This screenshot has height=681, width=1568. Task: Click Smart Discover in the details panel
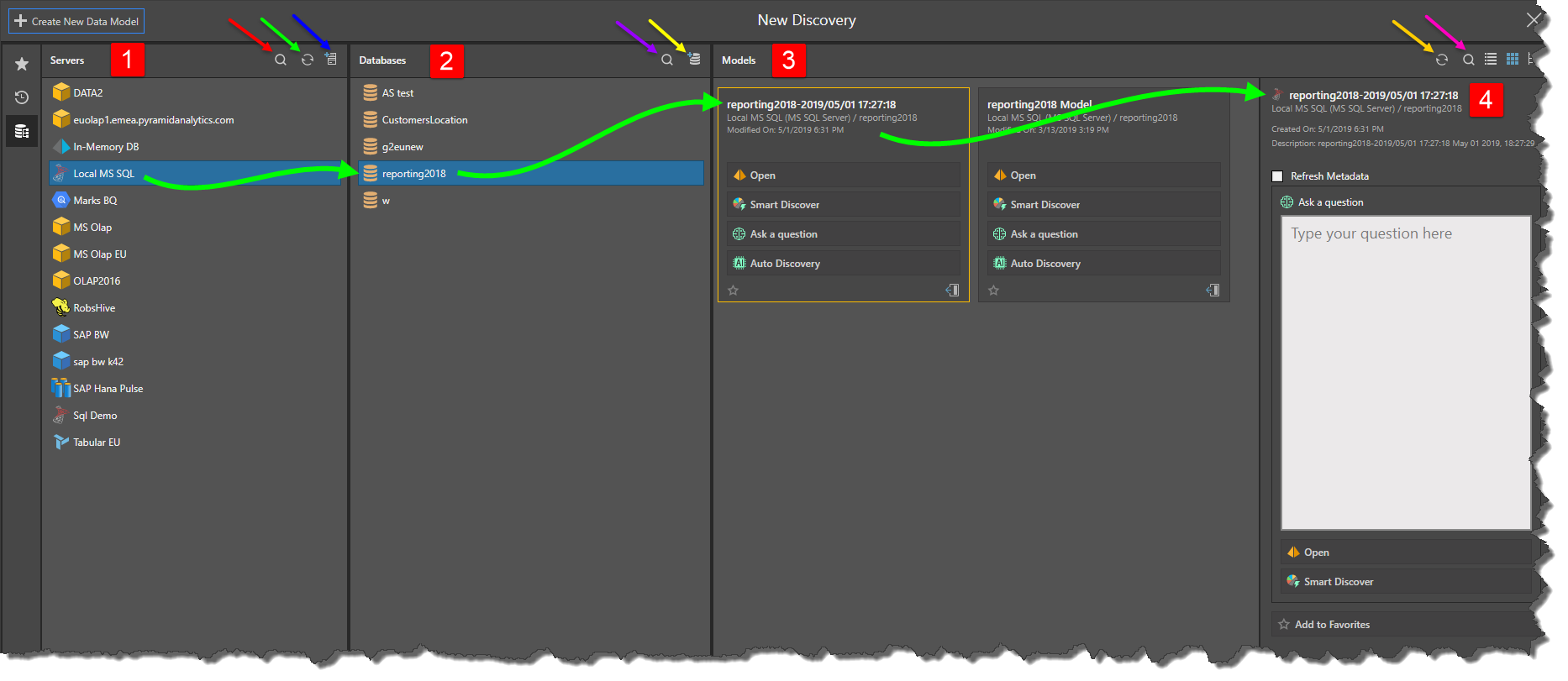pos(1339,582)
